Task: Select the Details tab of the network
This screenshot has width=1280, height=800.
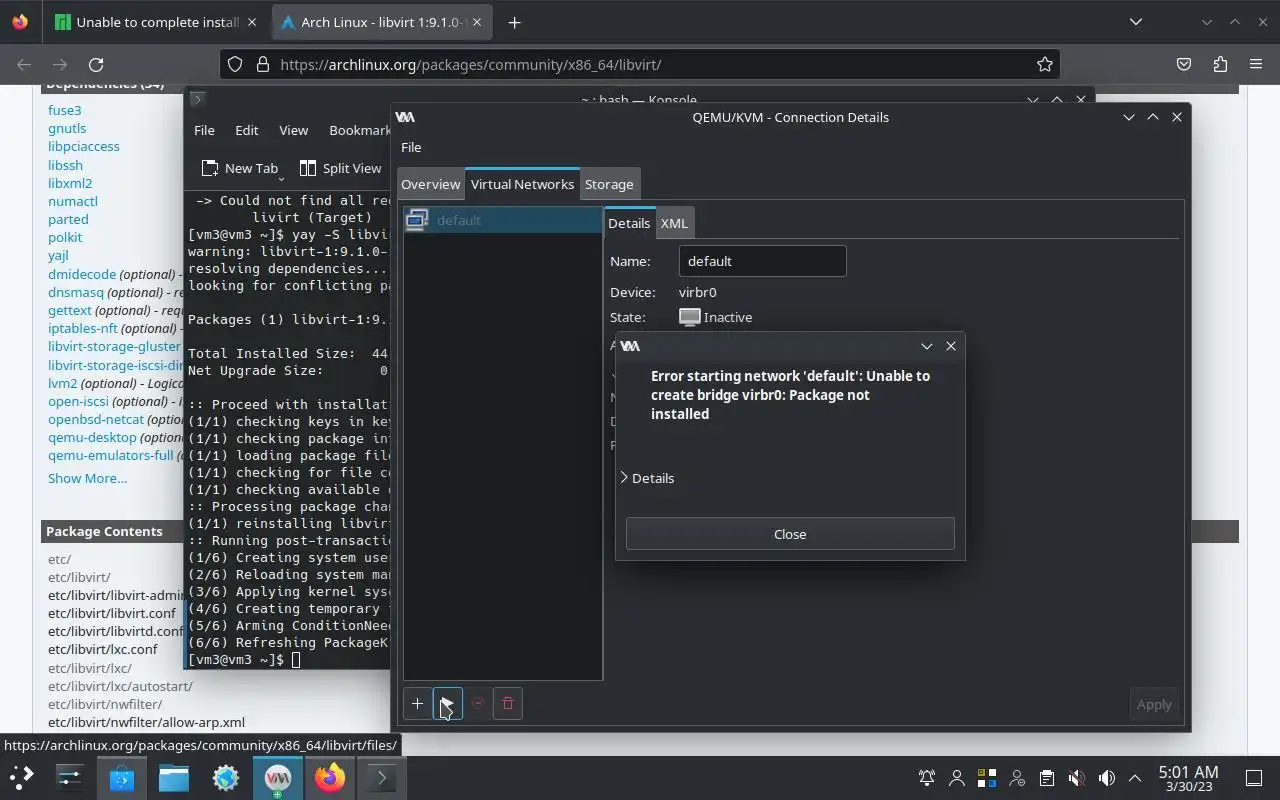Action: pos(629,223)
